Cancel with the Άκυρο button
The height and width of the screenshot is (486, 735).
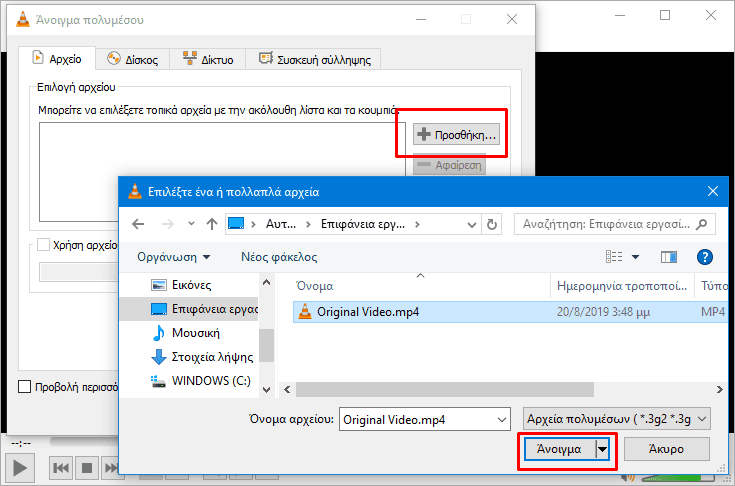click(x=667, y=449)
